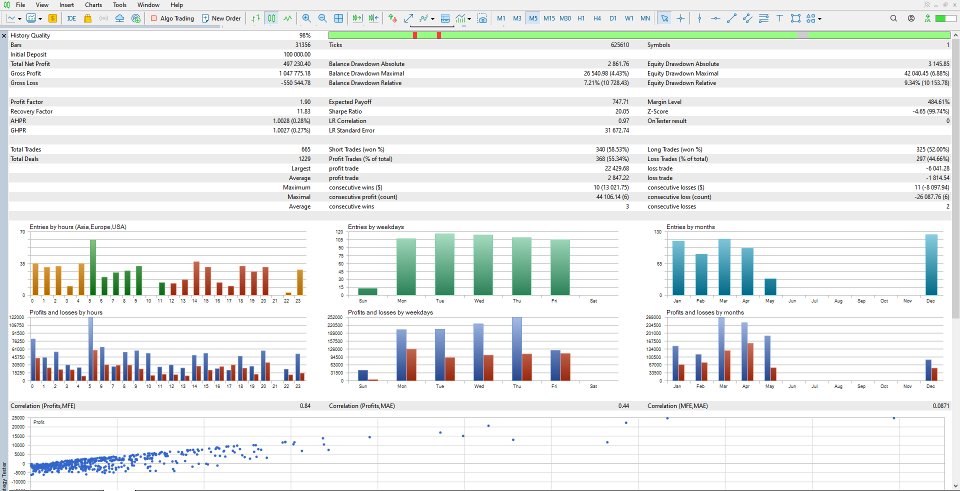Click the diagonal arrow line tool
Viewport: 960px width, 491px height.
click(408, 18)
